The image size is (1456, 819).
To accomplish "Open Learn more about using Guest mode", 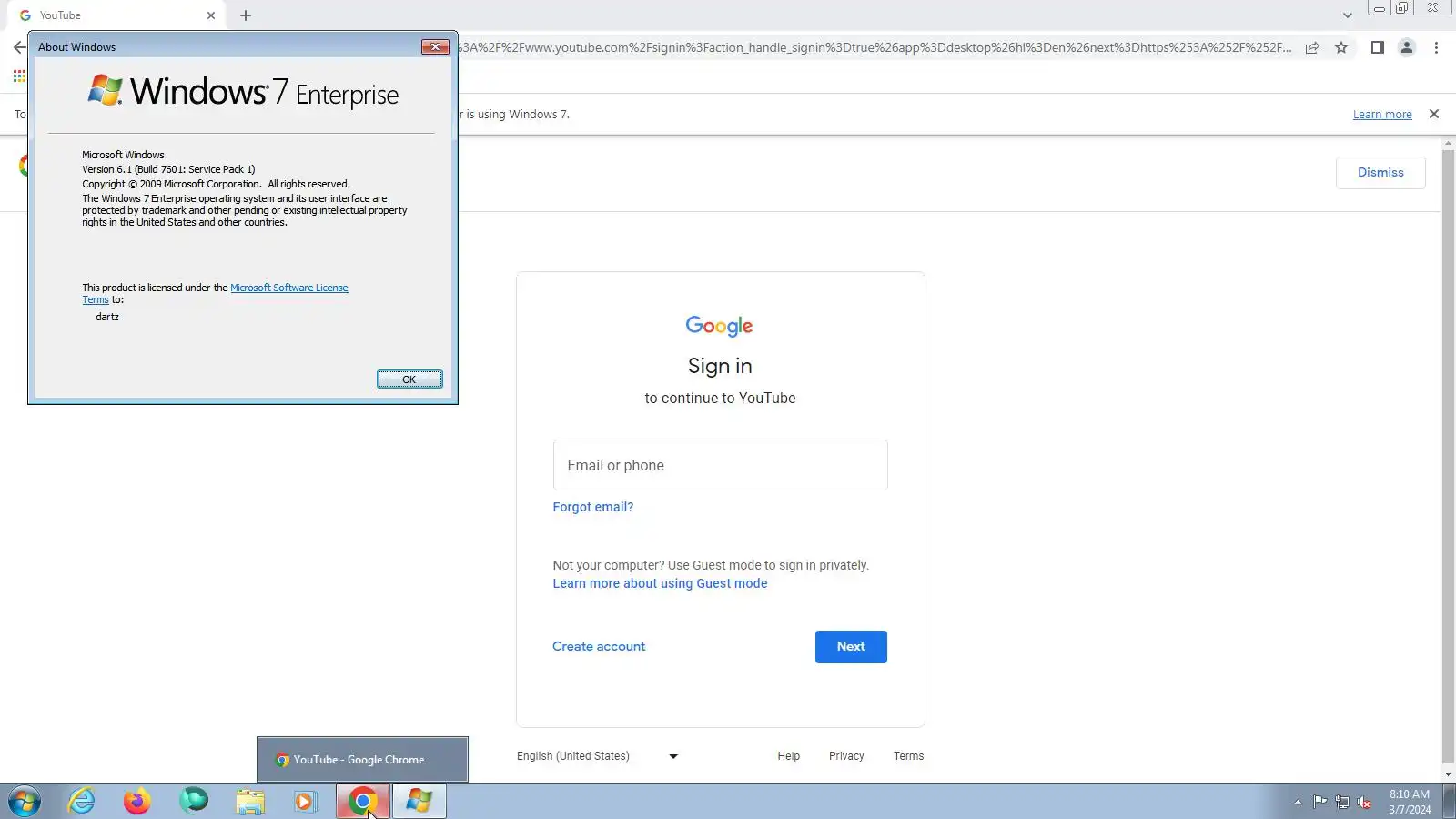I will pos(660,583).
